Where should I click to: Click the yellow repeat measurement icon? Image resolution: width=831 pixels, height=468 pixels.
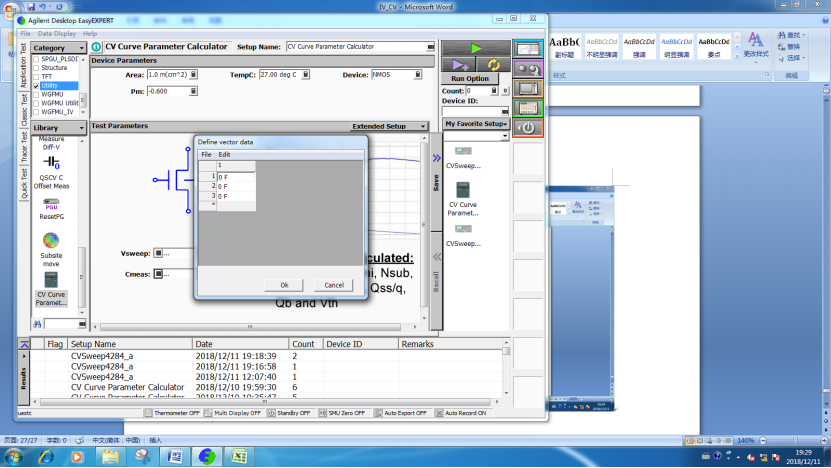click(493, 65)
